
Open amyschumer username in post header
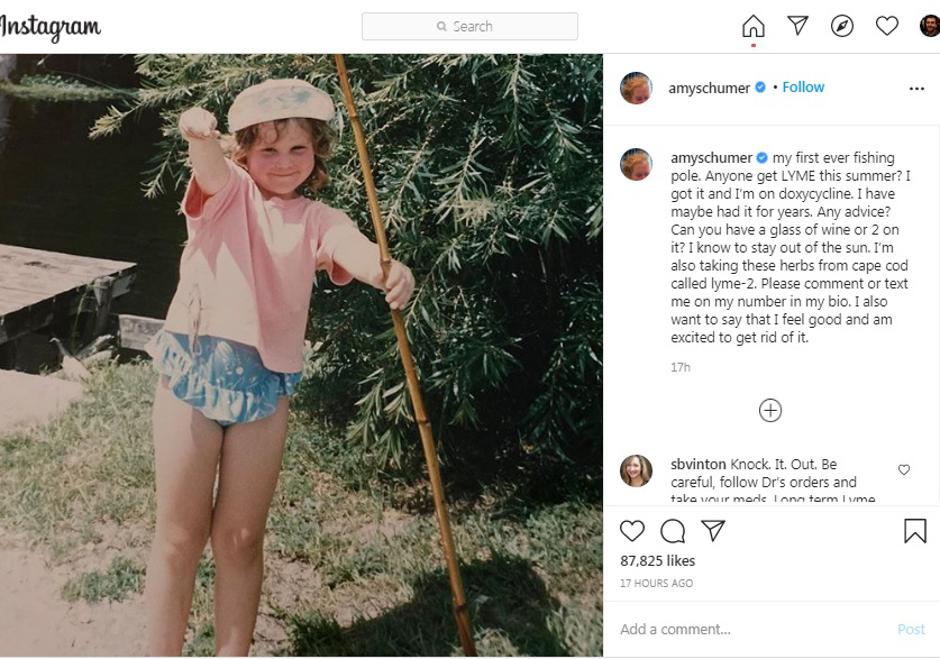709,88
